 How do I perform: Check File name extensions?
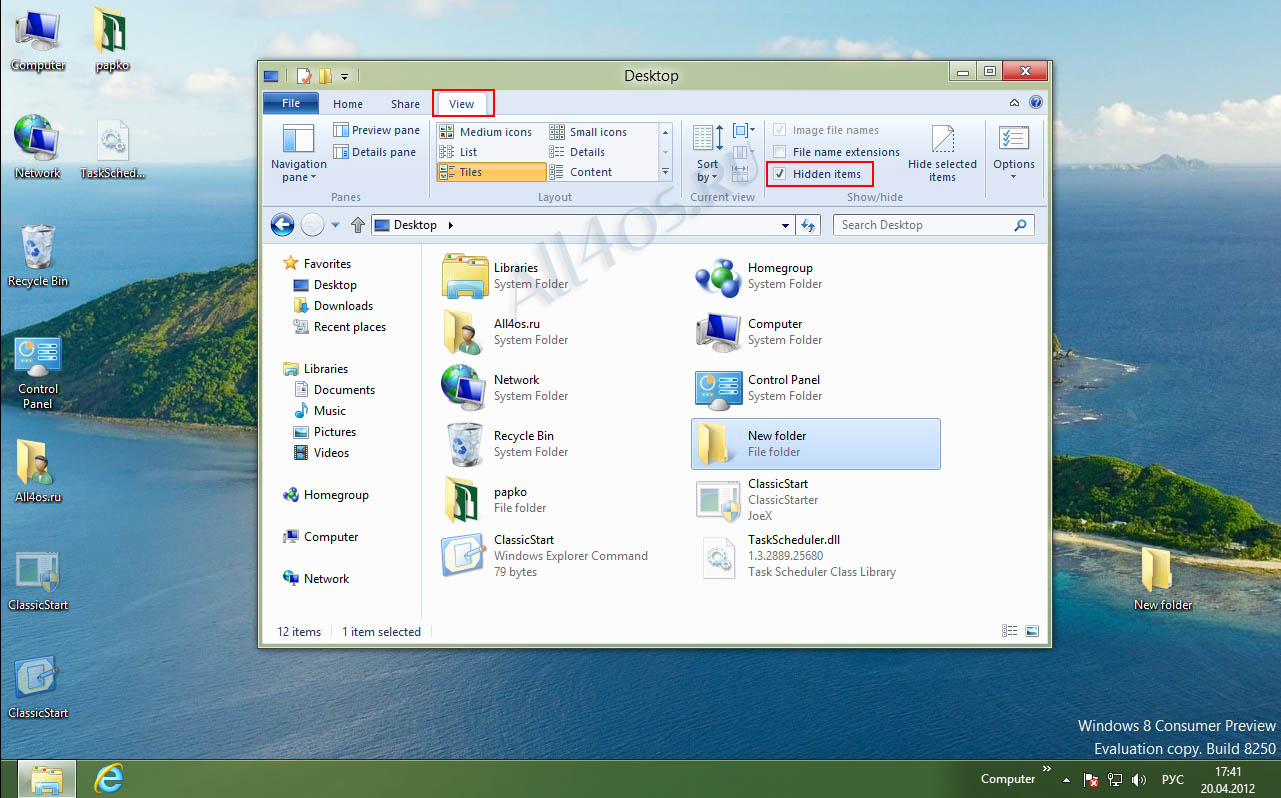point(836,152)
